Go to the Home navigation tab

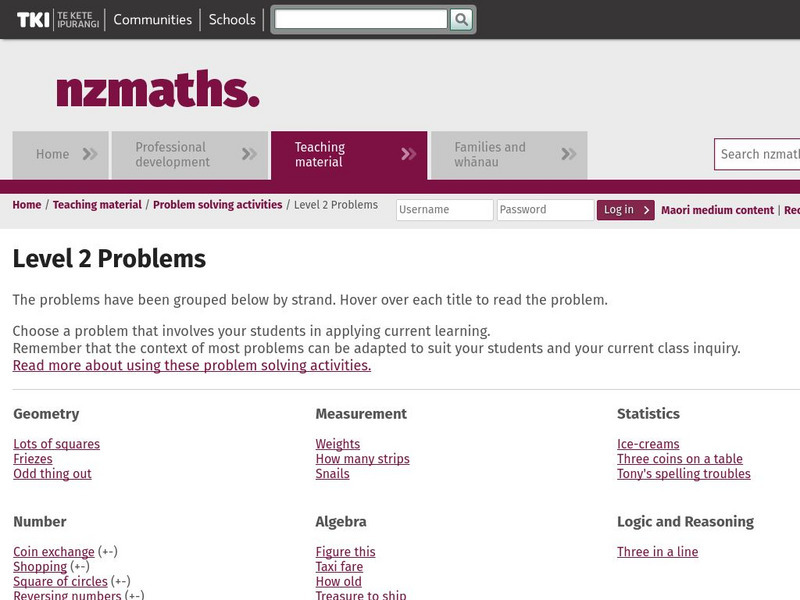coord(60,155)
